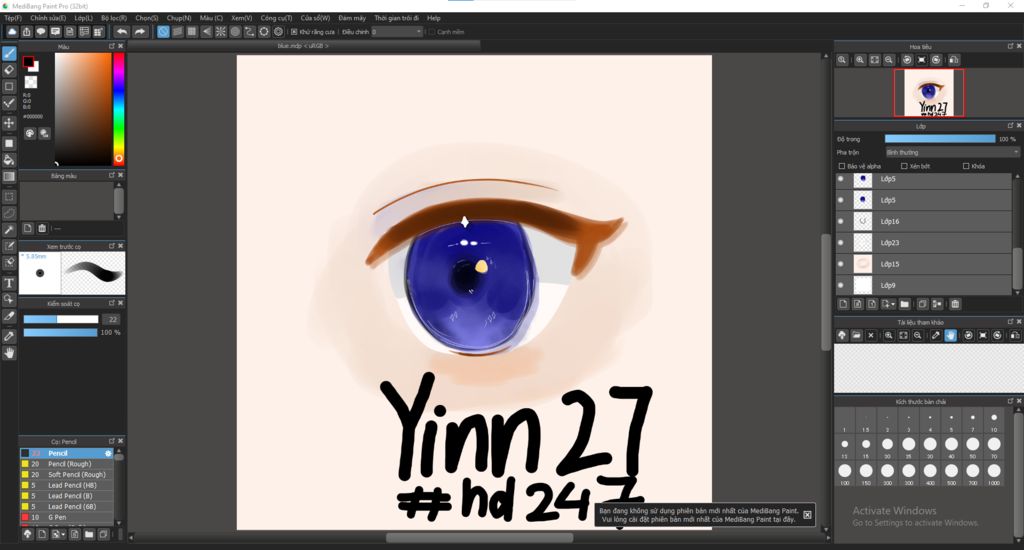The image size is (1024, 550).
Task: Enable the Khóa layer lock checkbox
Action: pyautogui.click(x=966, y=166)
